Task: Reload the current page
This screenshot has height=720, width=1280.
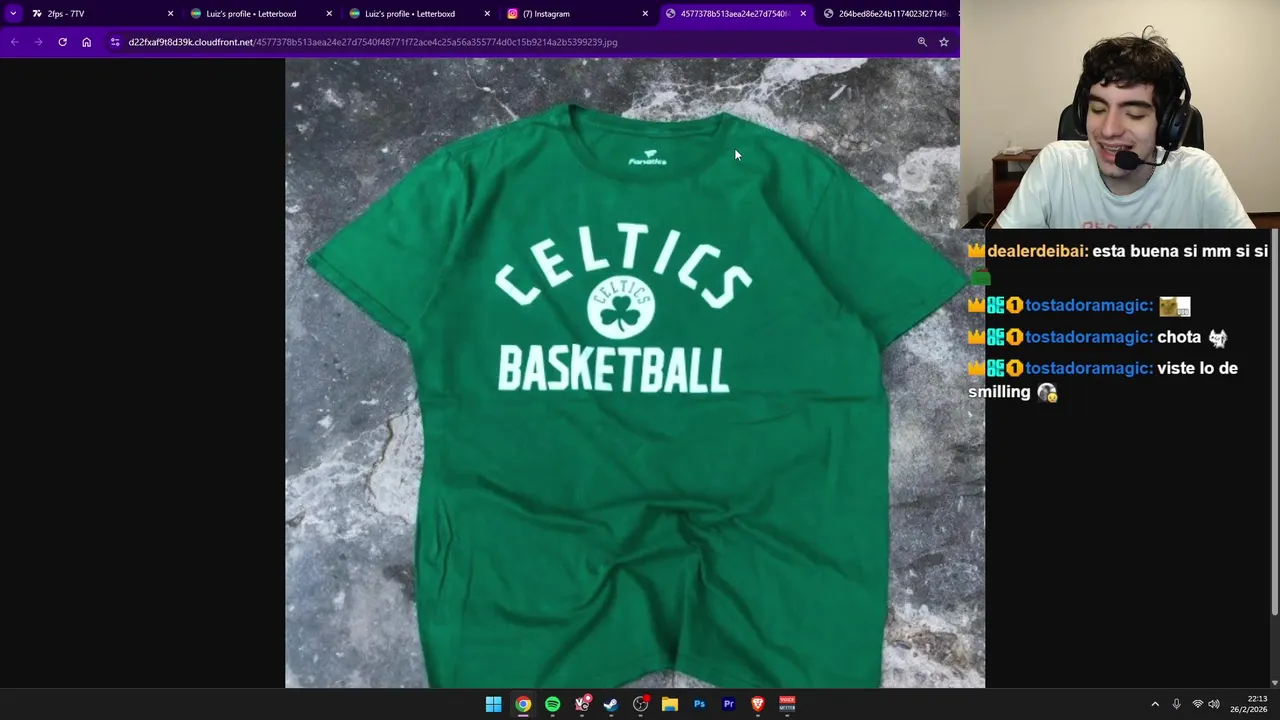Action: [62, 42]
